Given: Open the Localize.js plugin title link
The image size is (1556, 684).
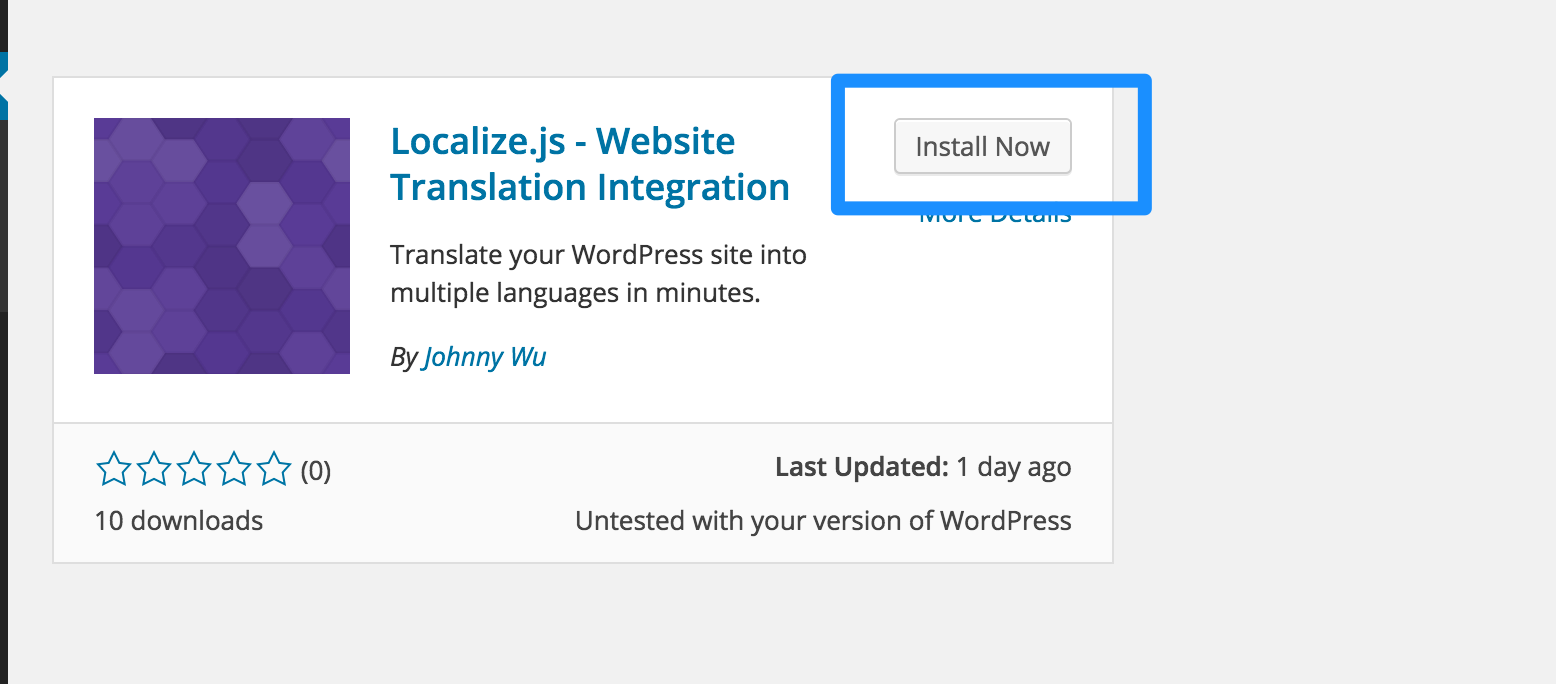Looking at the screenshot, I should [590, 163].
